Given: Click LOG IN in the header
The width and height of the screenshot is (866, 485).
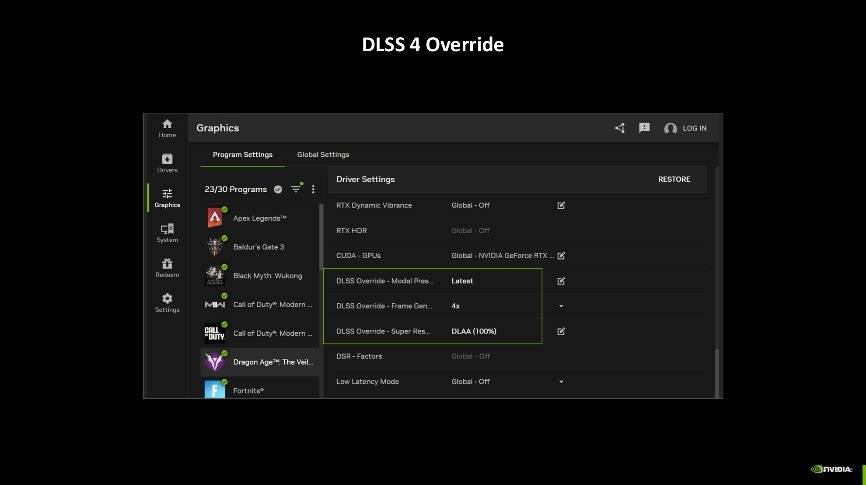Looking at the screenshot, I should [686, 128].
